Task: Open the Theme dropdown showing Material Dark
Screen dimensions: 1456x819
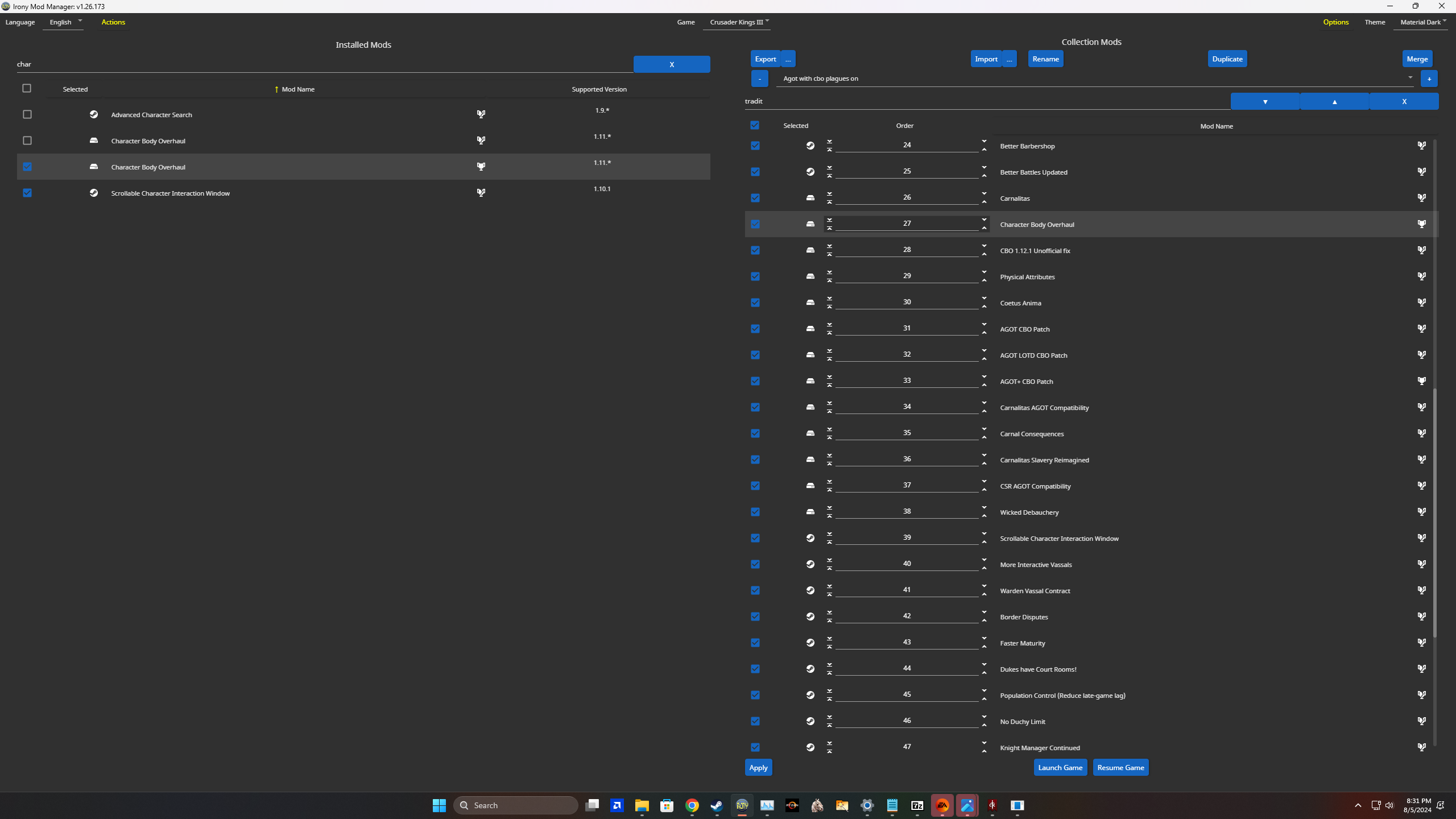Action: click(x=1421, y=22)
